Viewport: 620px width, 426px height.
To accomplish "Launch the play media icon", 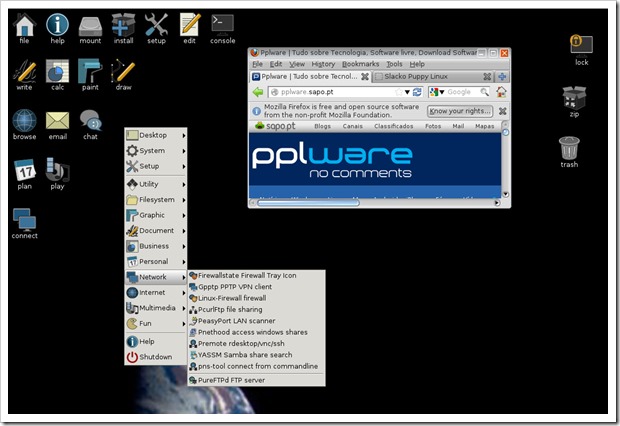I will coord(57,174).
